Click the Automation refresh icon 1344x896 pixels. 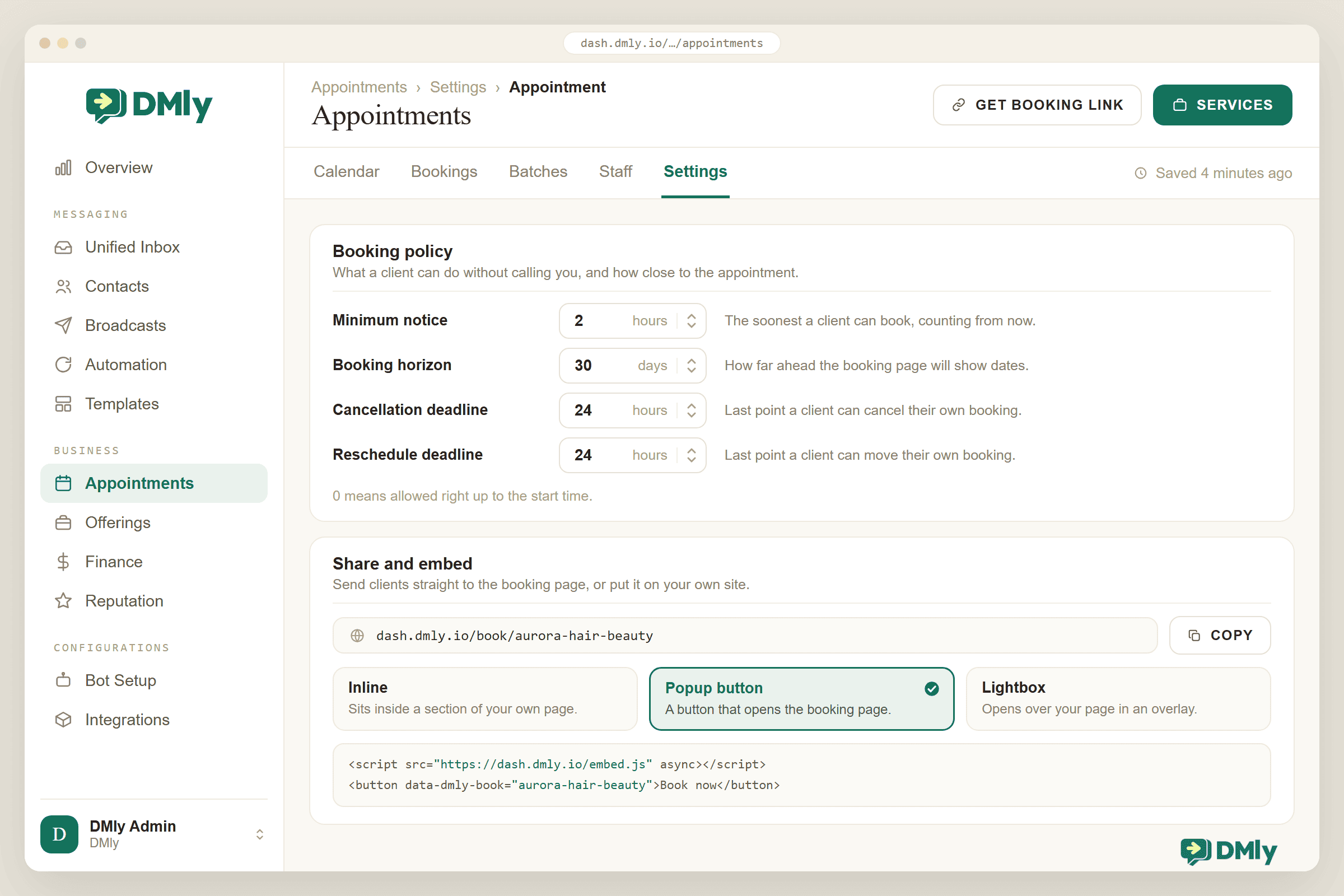coord(63,365)
